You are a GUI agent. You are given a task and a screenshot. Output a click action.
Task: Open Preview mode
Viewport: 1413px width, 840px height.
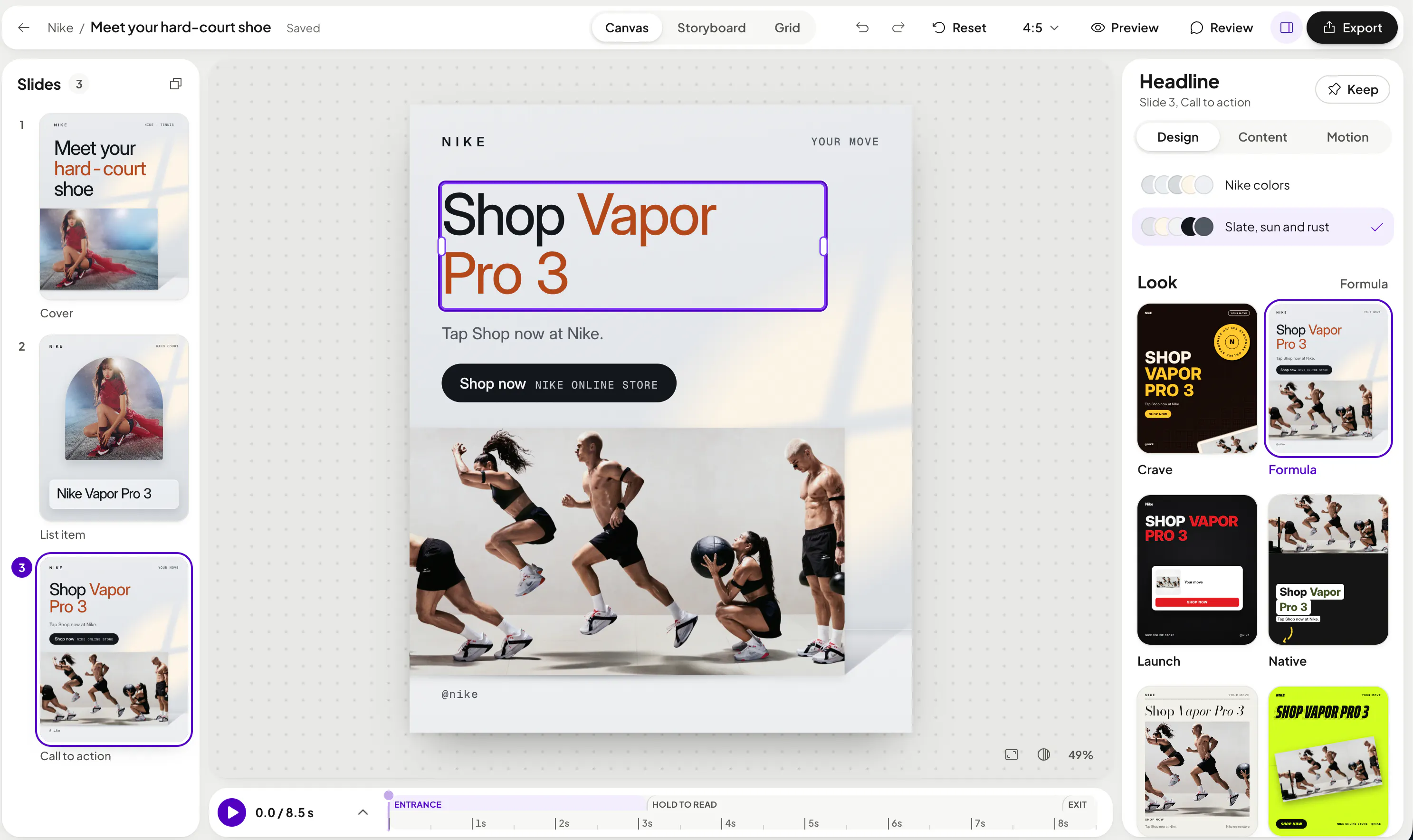click(1125, 28)
